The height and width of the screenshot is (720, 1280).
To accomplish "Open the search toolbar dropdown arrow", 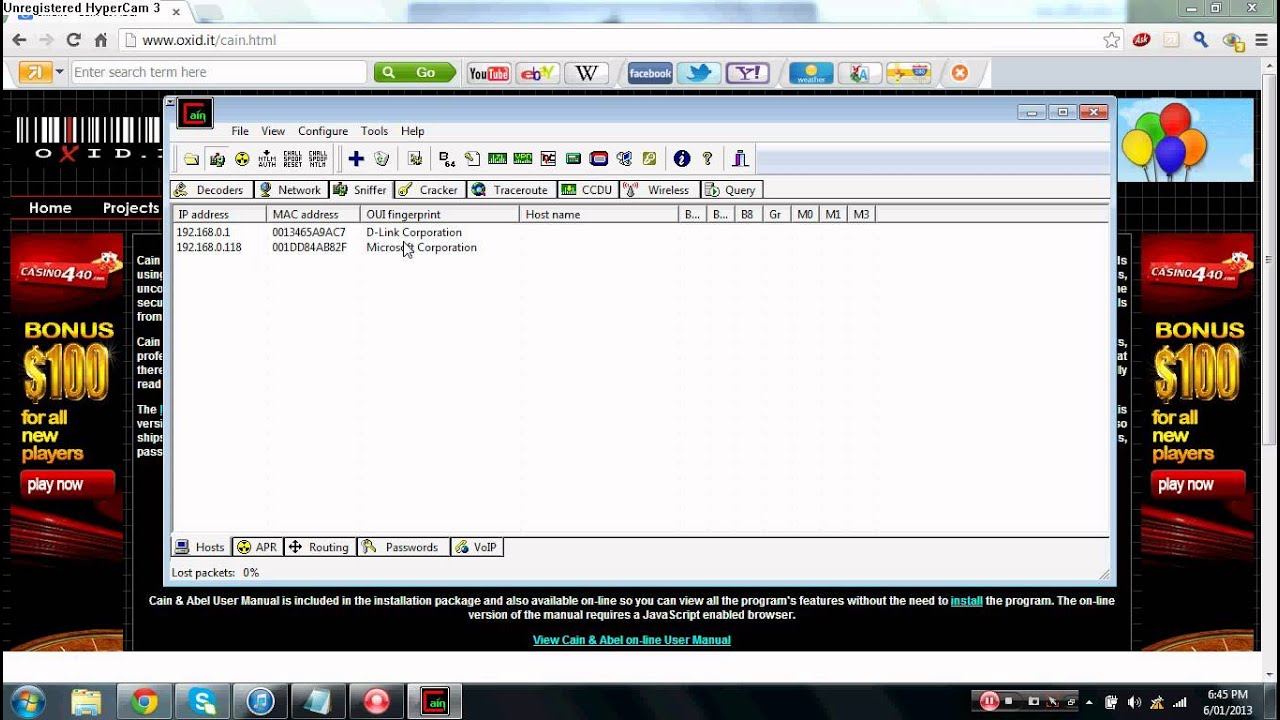I will (60, 72).
